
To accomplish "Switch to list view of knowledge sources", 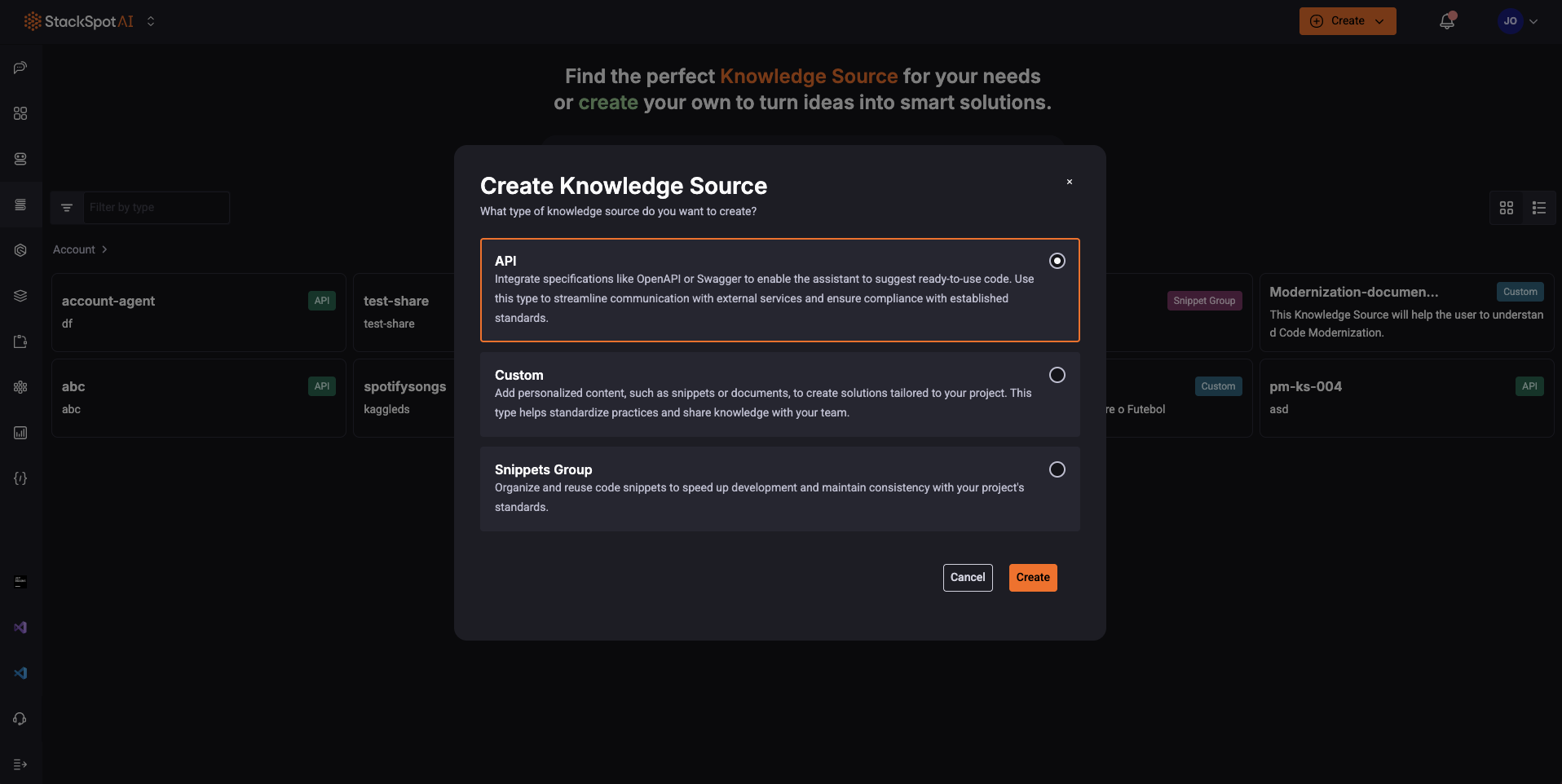I will [1539, 208].
